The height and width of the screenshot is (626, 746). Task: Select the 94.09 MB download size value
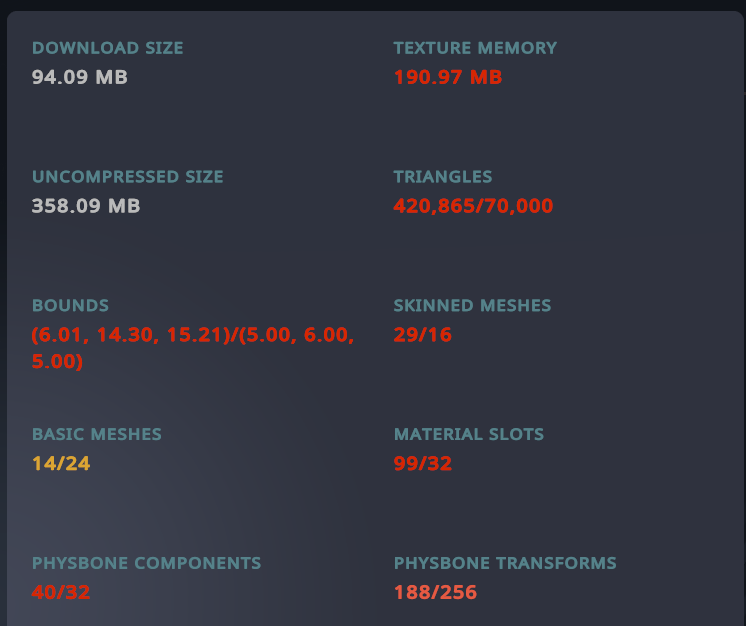[79, 77]
